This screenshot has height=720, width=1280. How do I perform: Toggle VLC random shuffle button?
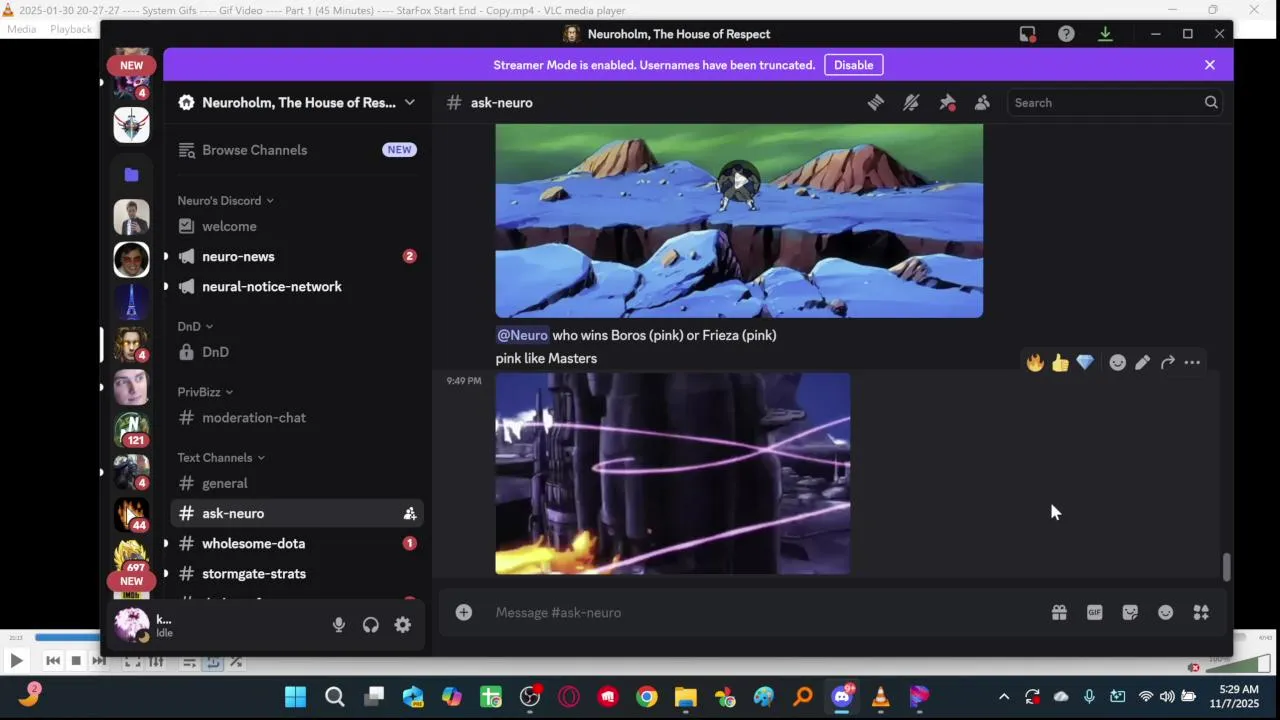[x=236, y=661]
